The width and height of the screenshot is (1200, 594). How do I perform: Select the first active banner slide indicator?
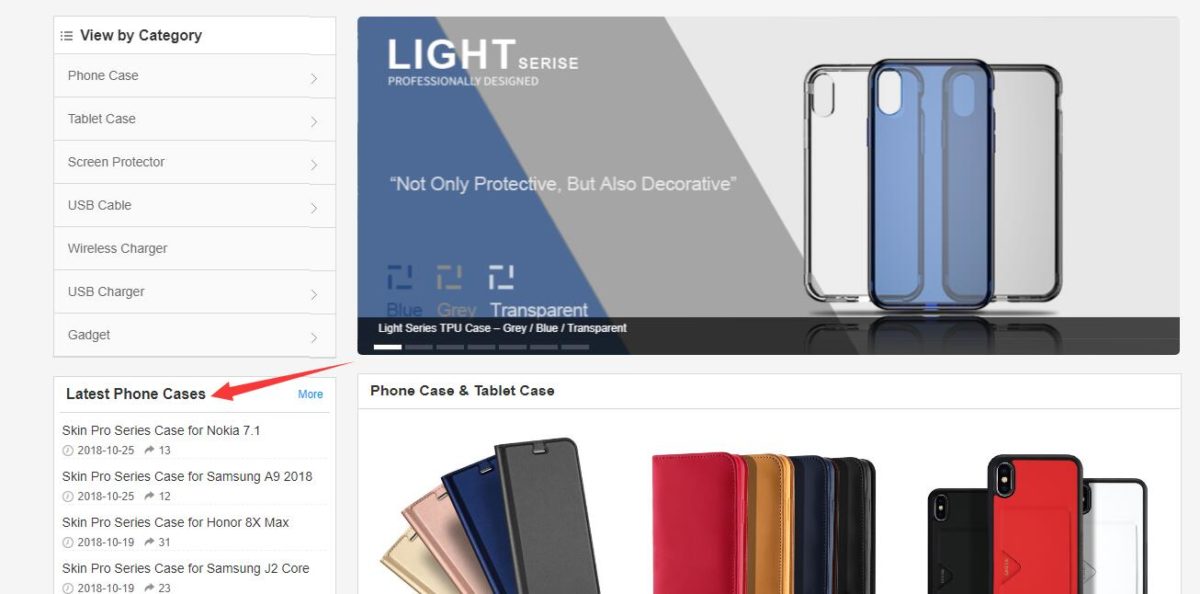click(x=387, y=347)
